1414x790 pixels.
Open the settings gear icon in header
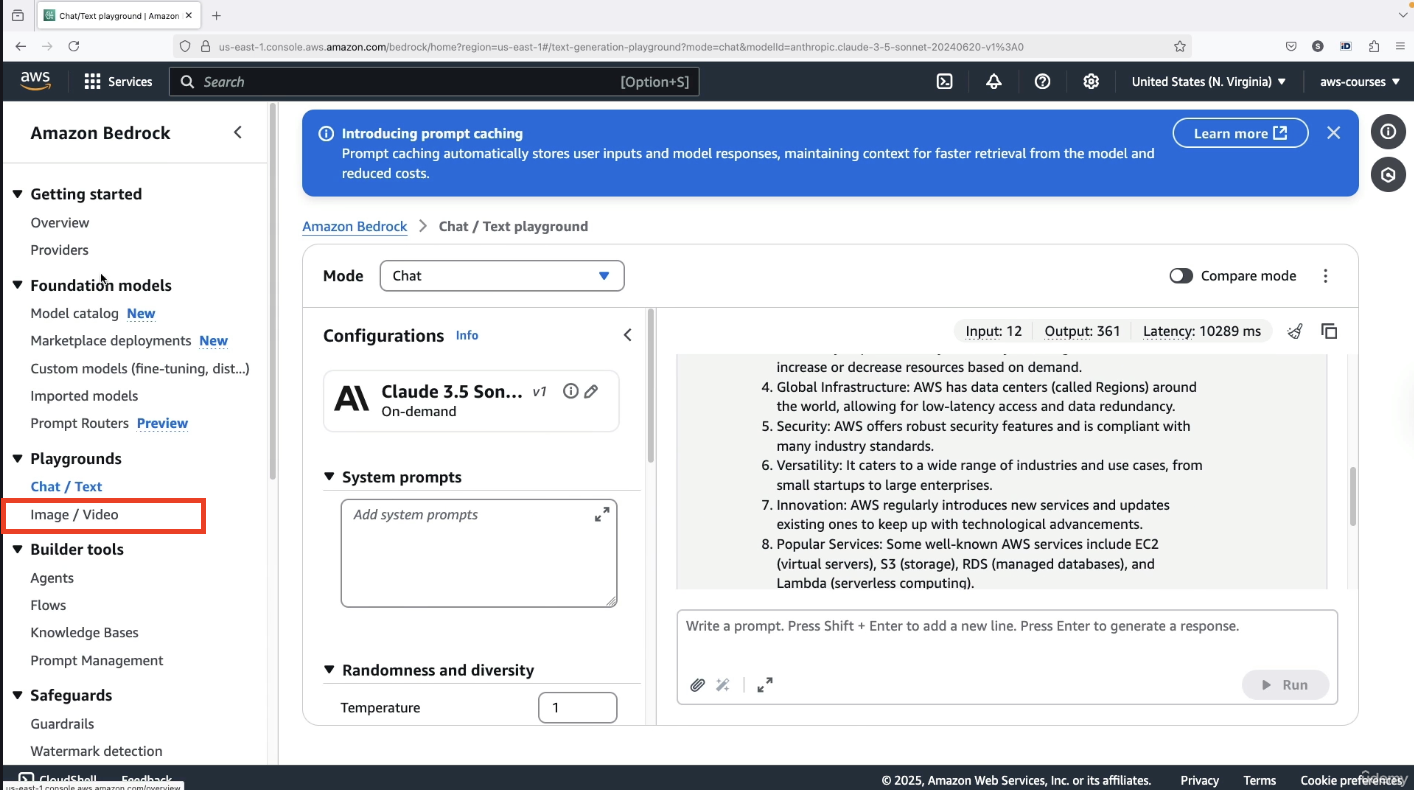1091,82
